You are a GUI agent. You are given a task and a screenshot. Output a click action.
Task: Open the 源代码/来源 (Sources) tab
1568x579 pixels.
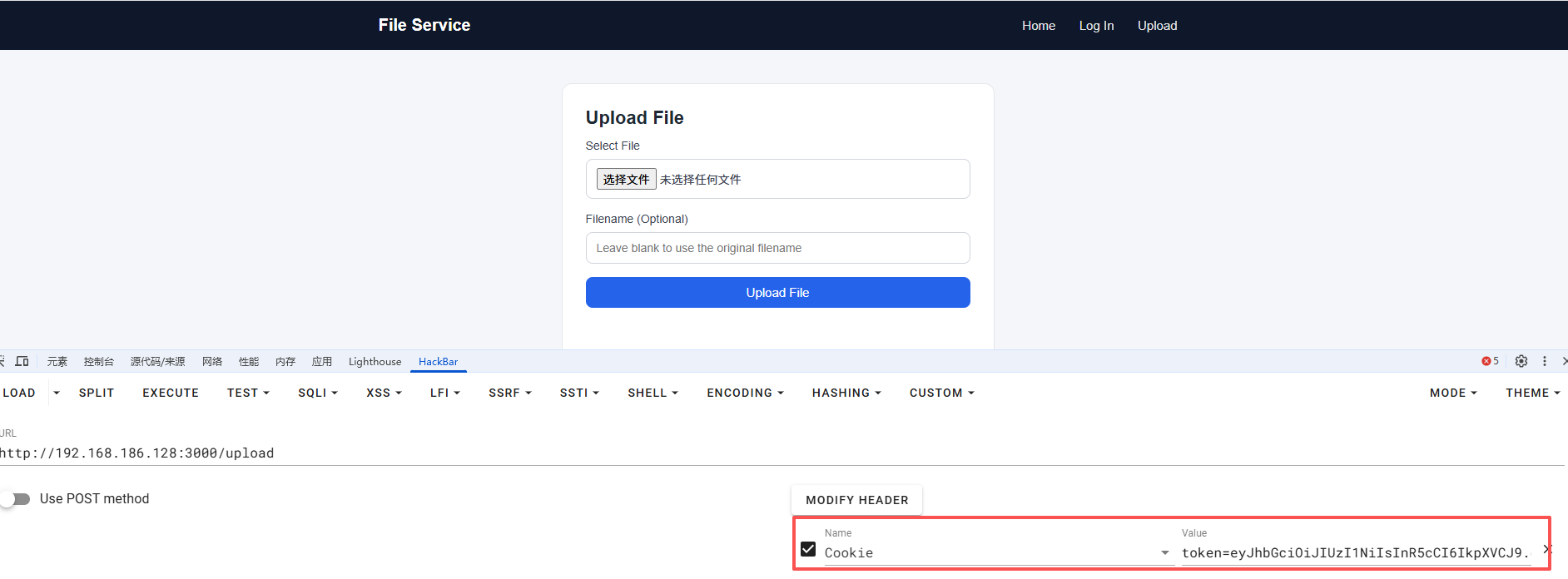[x=157, y=361]
